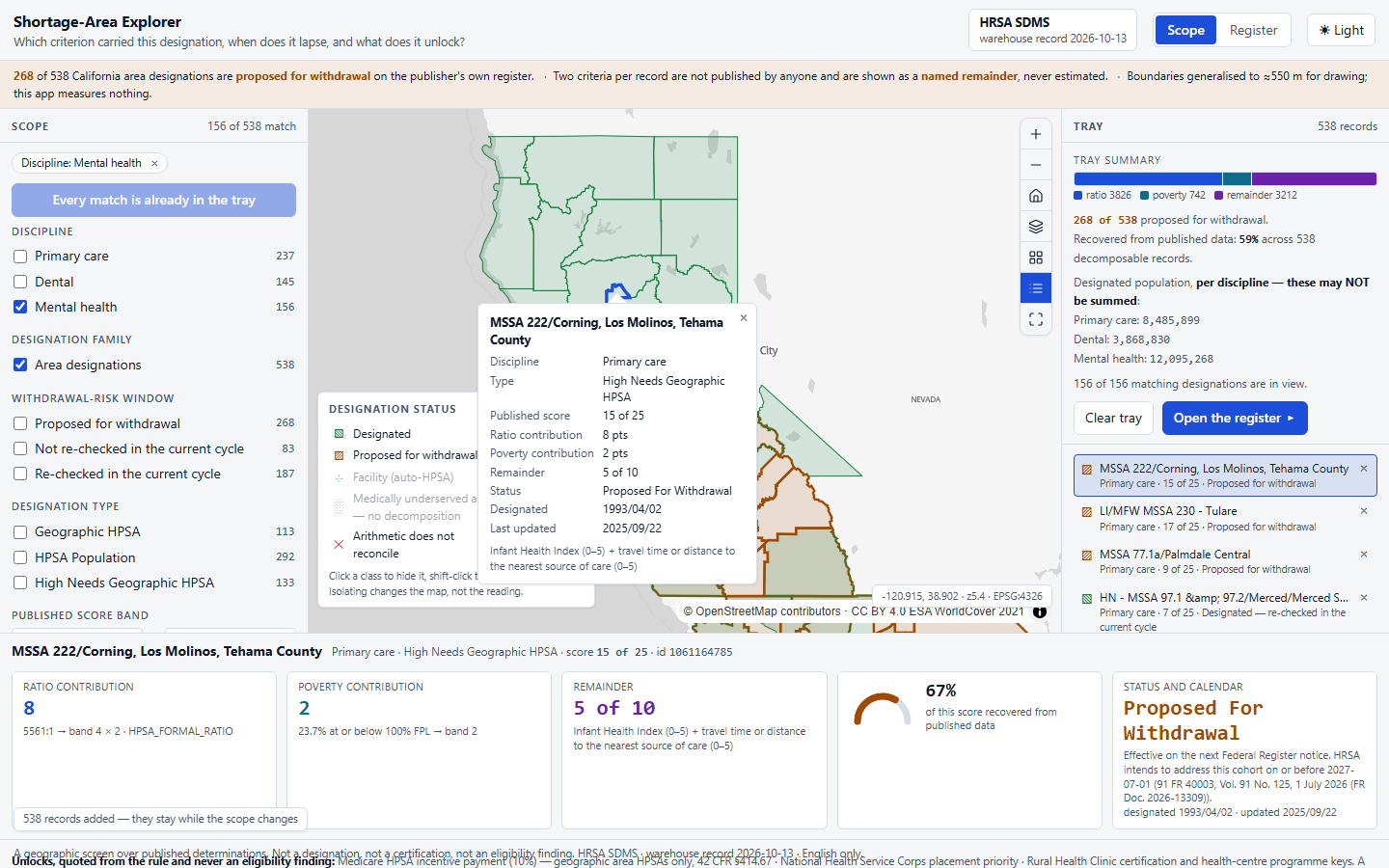The width and height of the screenshot is (1389, 868).
Task: Switch to the Register tab
Action: pyautogui.click(x=1253, y=30)
